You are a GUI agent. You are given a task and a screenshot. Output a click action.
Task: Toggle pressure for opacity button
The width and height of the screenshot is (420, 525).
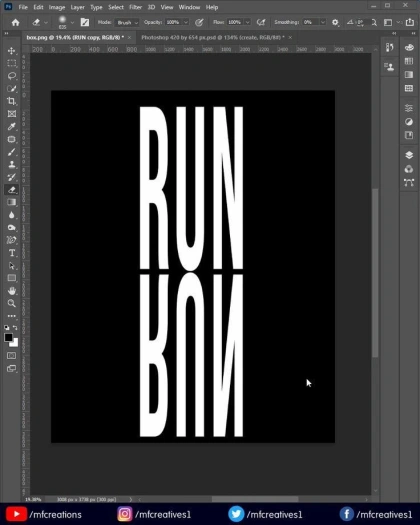tap(199, 22)
